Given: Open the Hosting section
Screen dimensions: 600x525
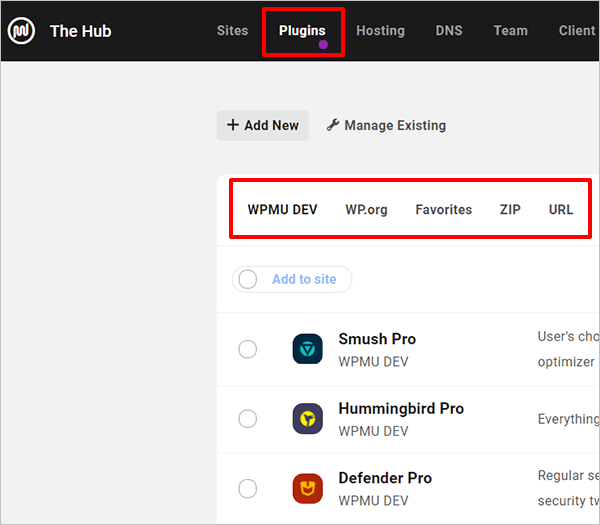Looking at the screenshot, I should pyautogui.click(x=380, y=31).
